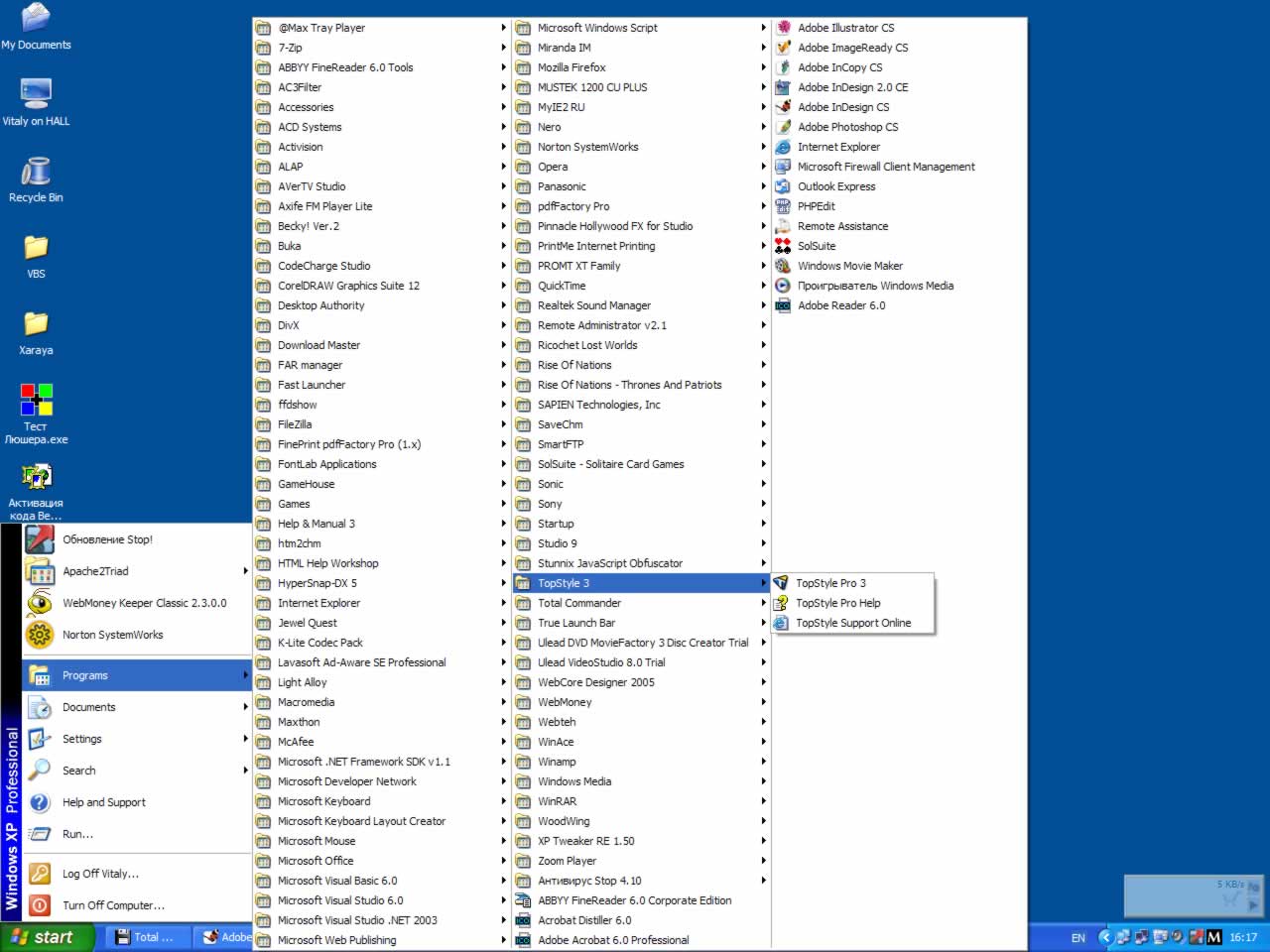
Task: Launch the Тест Люшера.exe desktop icon
Action: 36,413
